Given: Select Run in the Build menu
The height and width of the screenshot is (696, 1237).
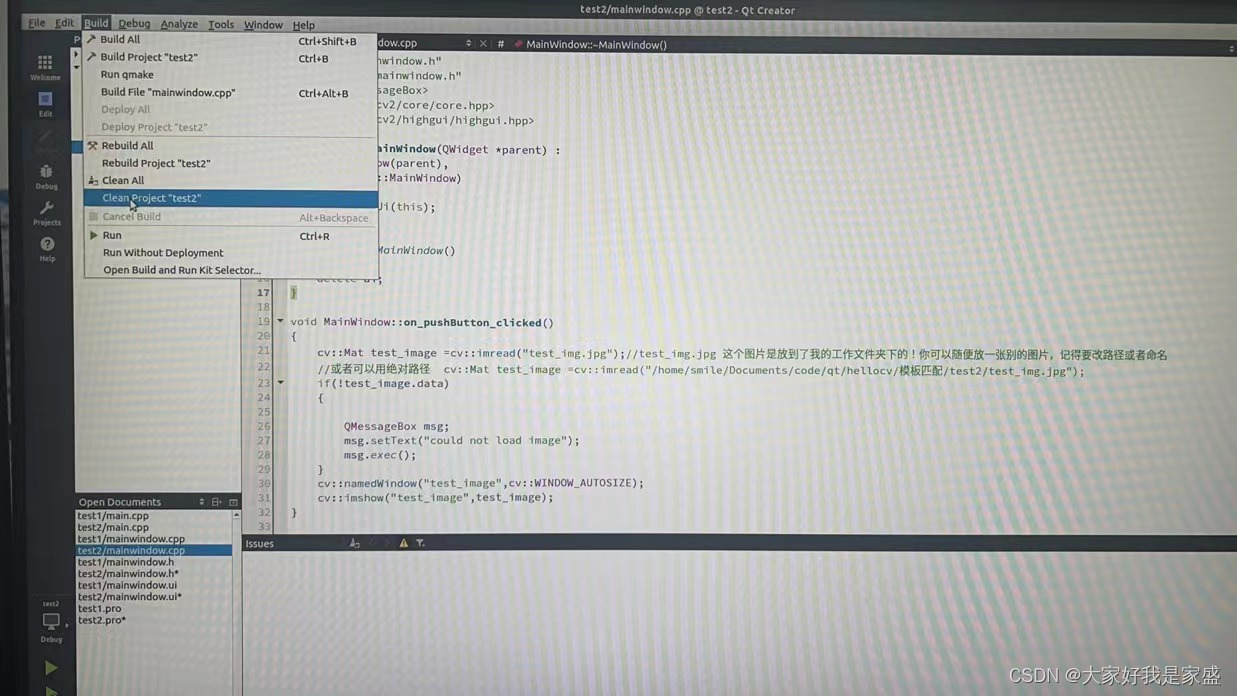Looking at the screenshot, I should 230,235.
